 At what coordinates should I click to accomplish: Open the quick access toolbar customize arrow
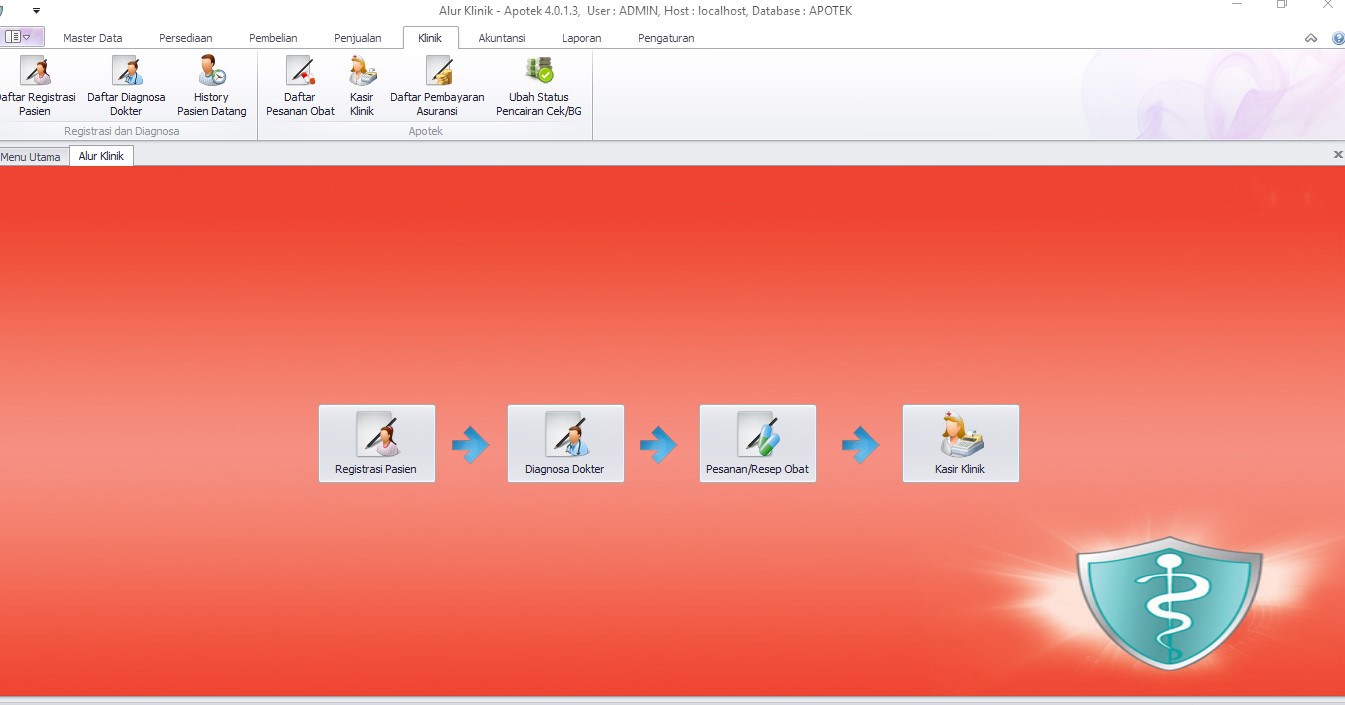coord(37,10)
